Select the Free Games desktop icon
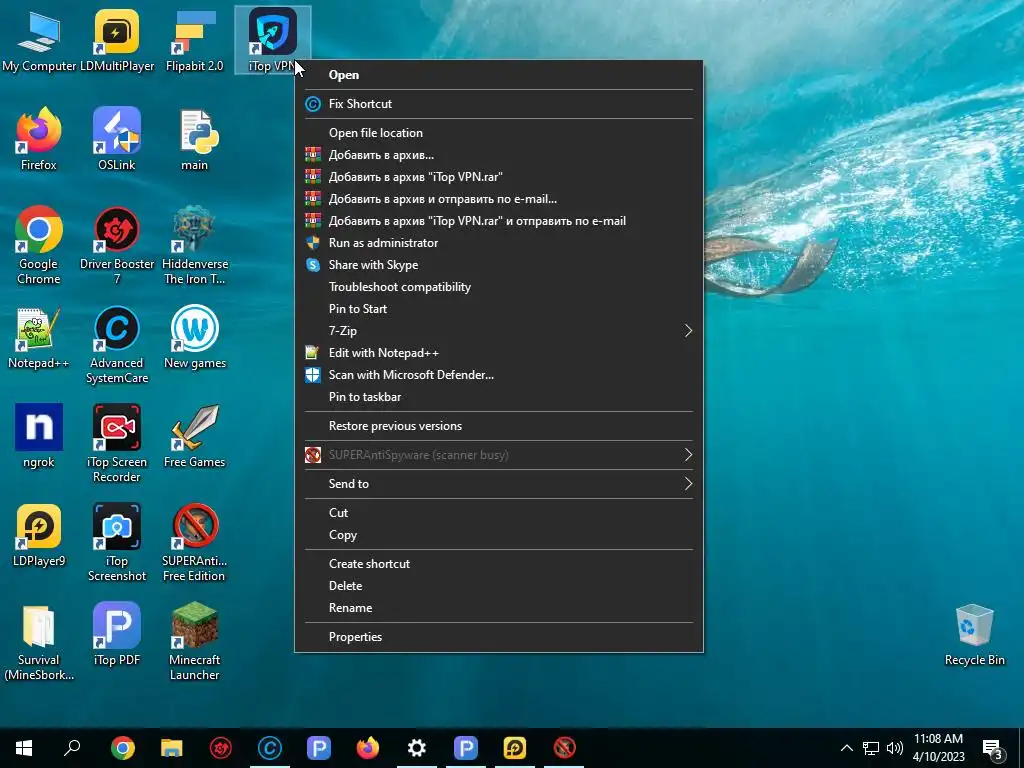1024x768 pixels. (195, 436)
